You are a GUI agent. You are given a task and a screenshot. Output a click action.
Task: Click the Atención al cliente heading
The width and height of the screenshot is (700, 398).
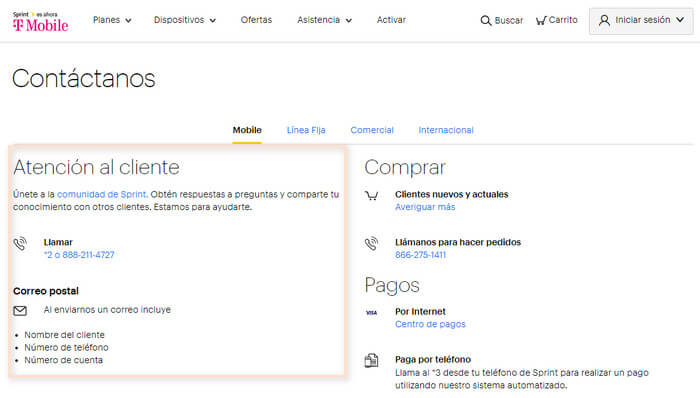coord(96,168)
